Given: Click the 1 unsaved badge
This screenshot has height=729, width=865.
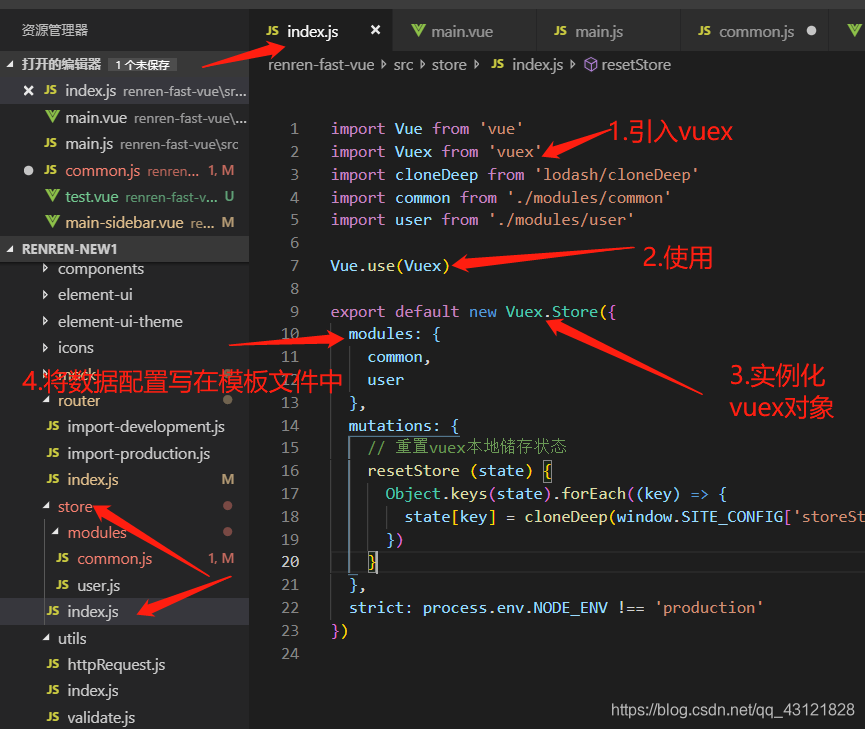Looking at the screenshot, I should coord(142,65).
